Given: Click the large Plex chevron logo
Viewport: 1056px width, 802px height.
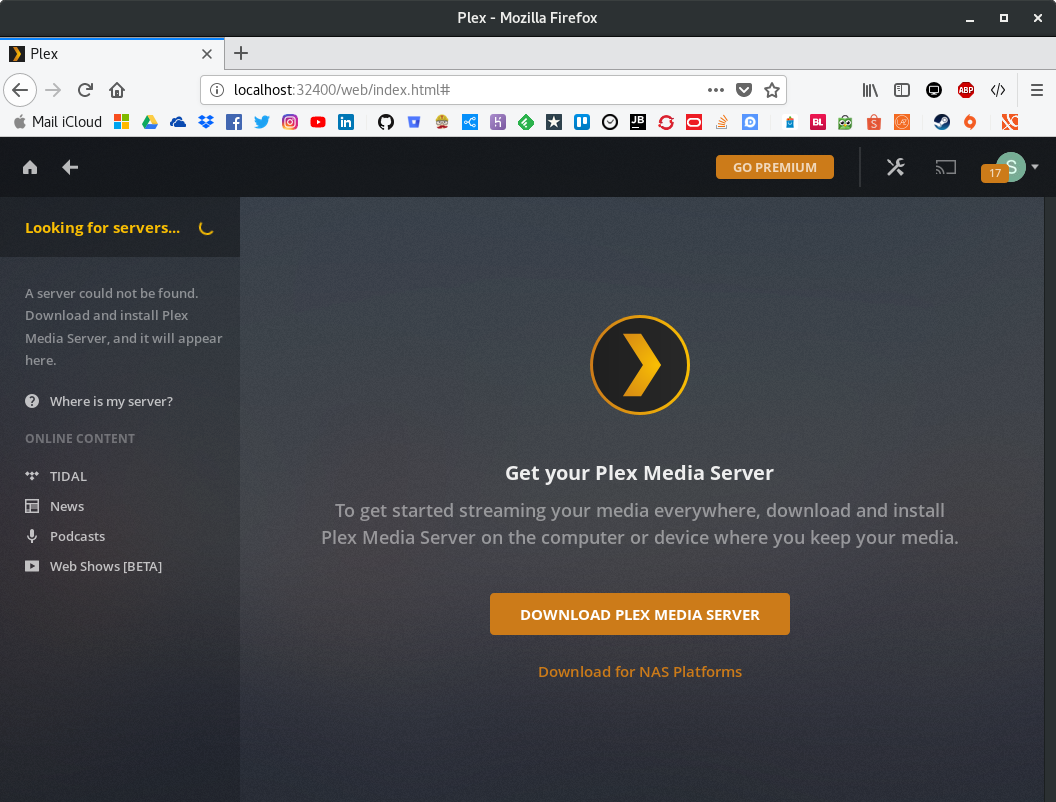Looking at the screenshot, I should [640, 365].
